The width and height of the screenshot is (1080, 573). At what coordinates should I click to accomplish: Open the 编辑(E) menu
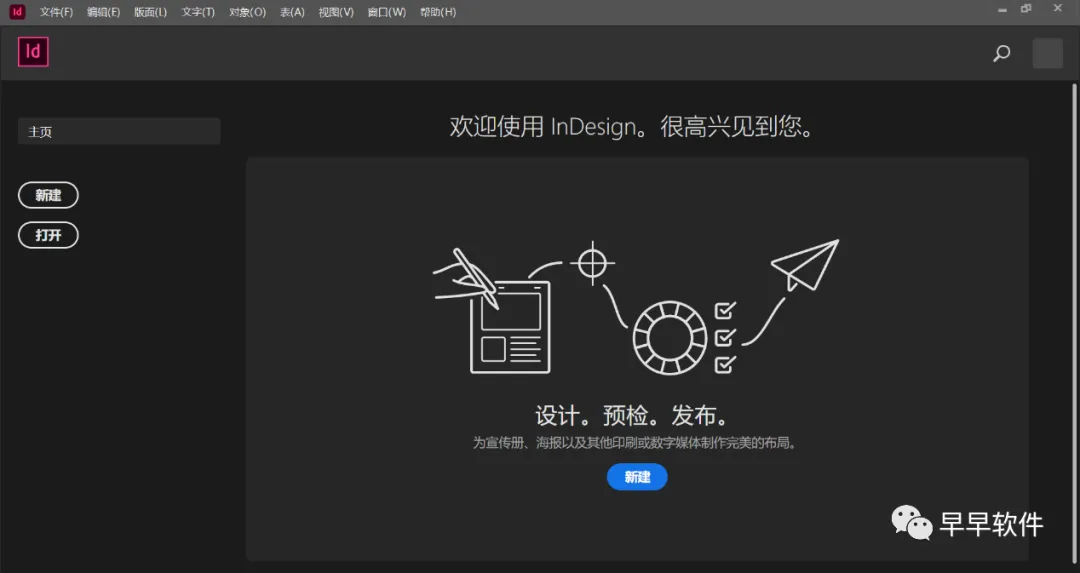(103, 12)
